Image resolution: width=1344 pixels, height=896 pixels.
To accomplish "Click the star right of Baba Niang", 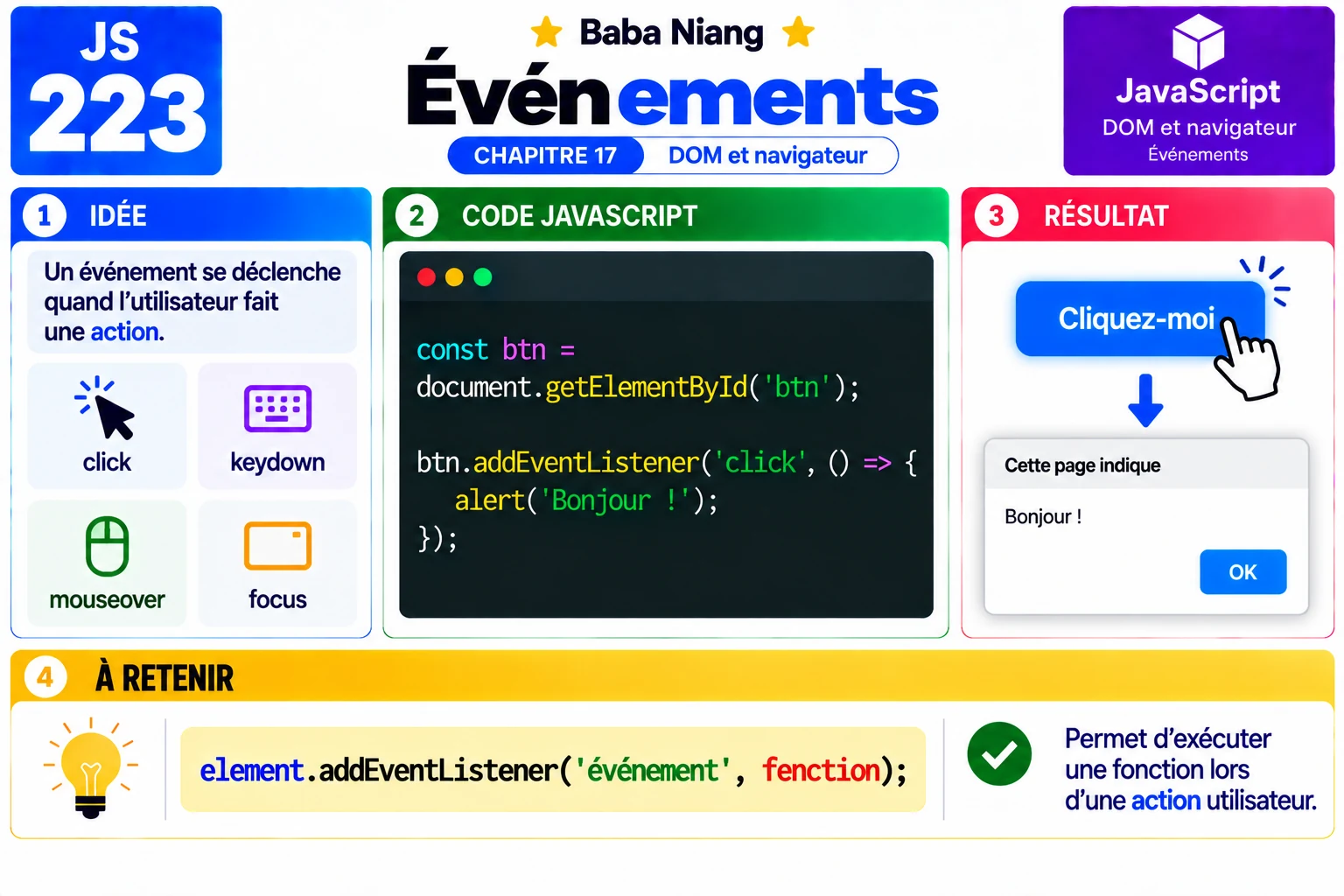I will [x=798, y=32].
